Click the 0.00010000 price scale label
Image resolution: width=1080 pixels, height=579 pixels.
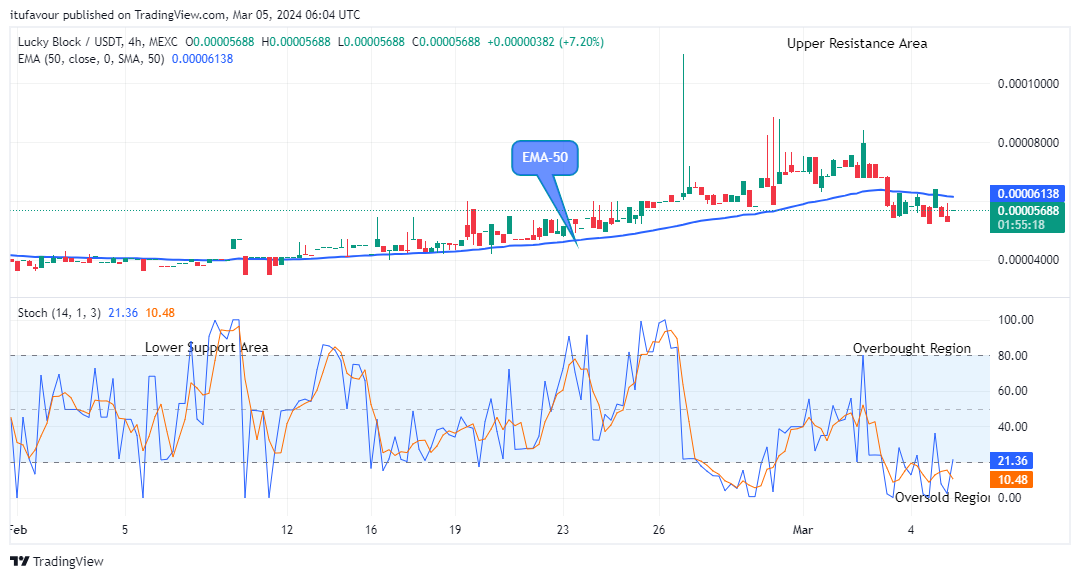pos(1028,84)
